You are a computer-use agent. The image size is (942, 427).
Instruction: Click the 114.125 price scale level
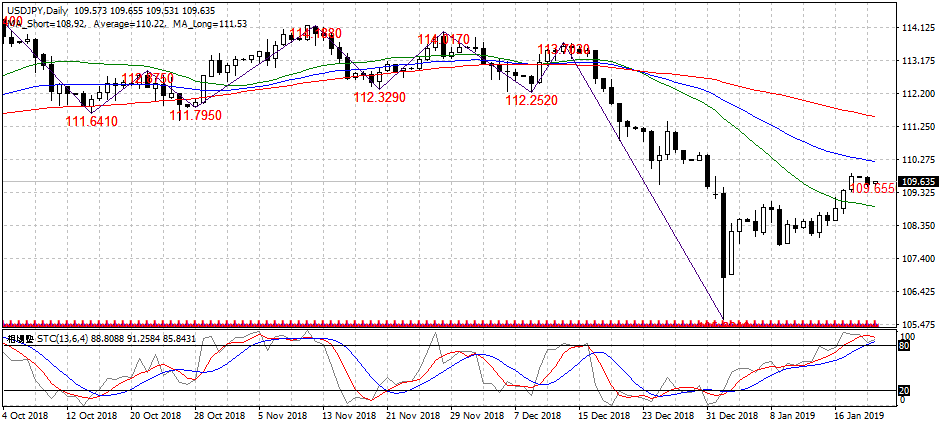pyautogui.click(x=917, y=27)
